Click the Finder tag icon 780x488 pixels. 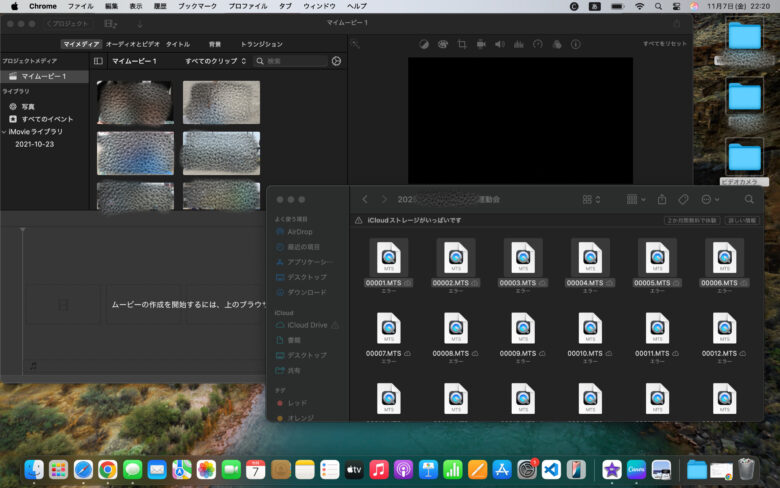click(683, 199)
